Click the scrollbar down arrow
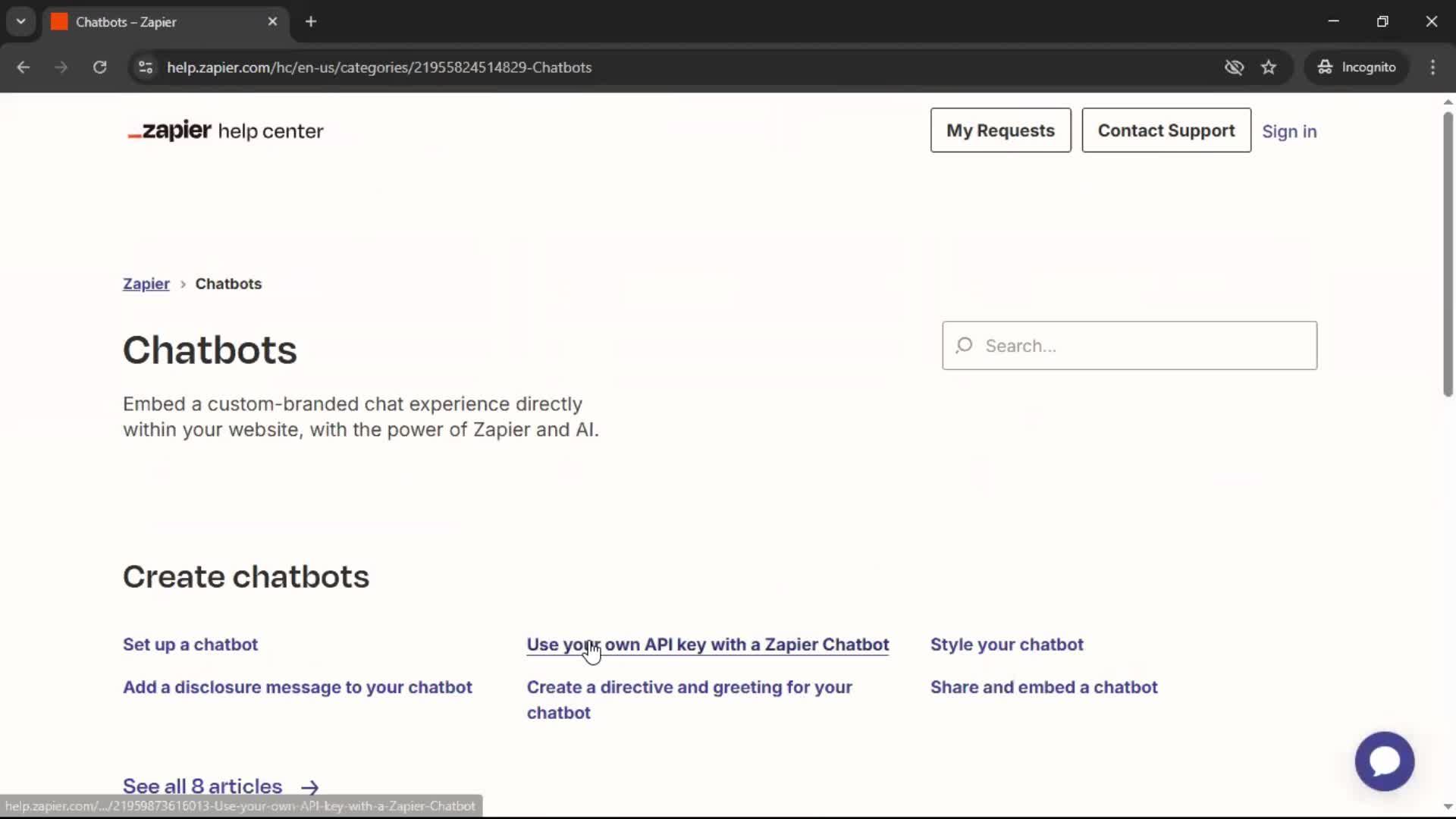Viewport: 1456px width, 819px height. (x=1448, y=807)
